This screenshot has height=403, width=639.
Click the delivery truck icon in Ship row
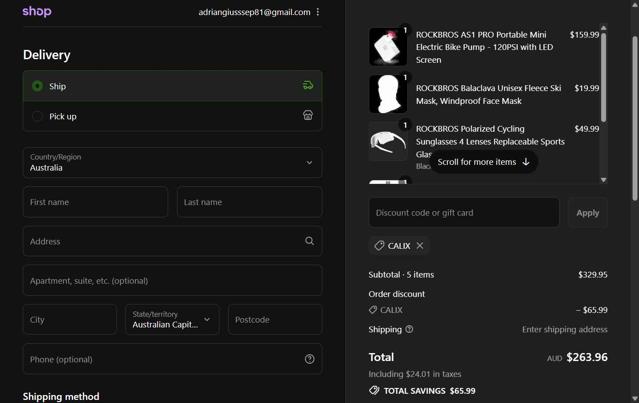[x=308, y=85]
